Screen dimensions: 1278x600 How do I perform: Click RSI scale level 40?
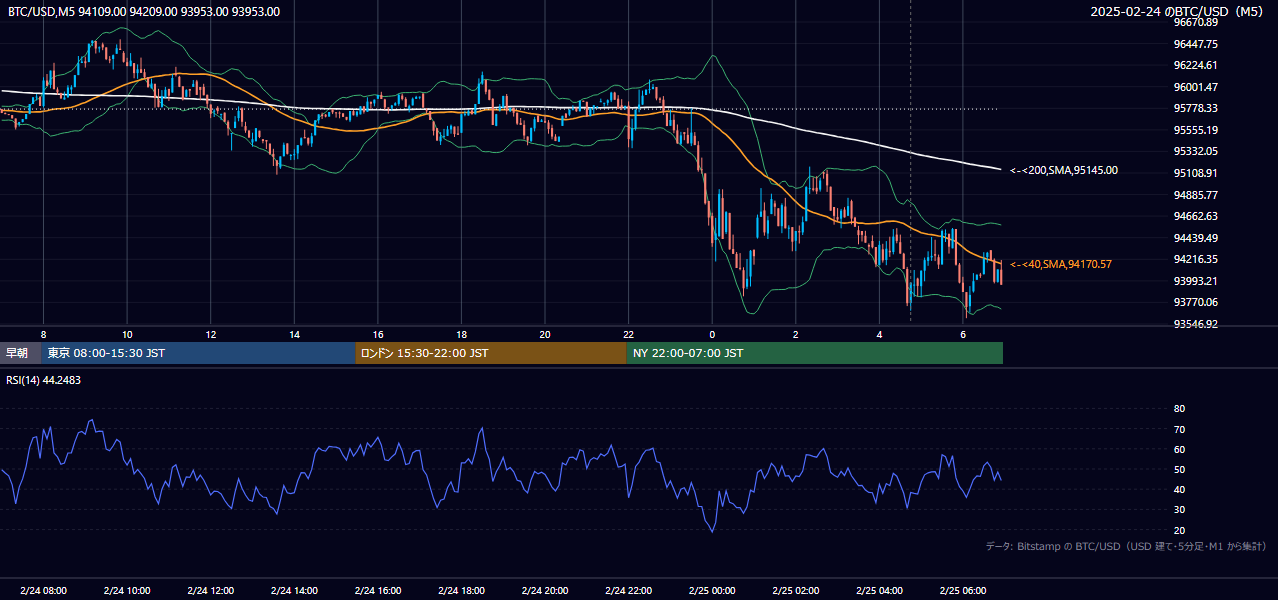[x=1179, y=490]
